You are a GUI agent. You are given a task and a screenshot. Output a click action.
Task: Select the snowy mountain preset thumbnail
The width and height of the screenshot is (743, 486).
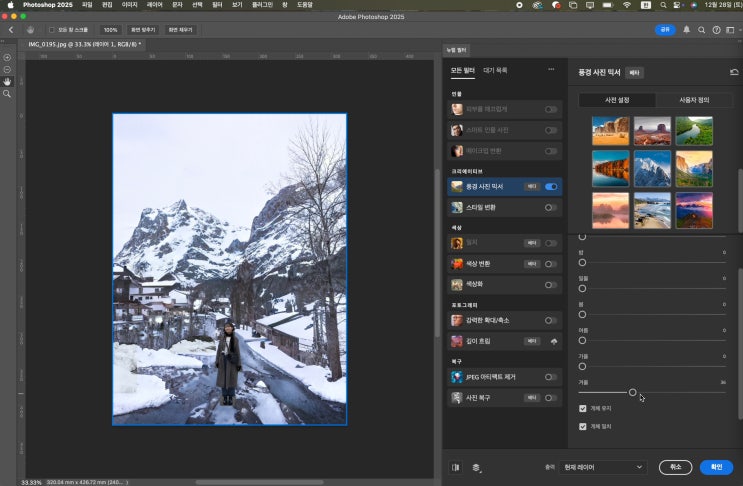pos(652,169)
